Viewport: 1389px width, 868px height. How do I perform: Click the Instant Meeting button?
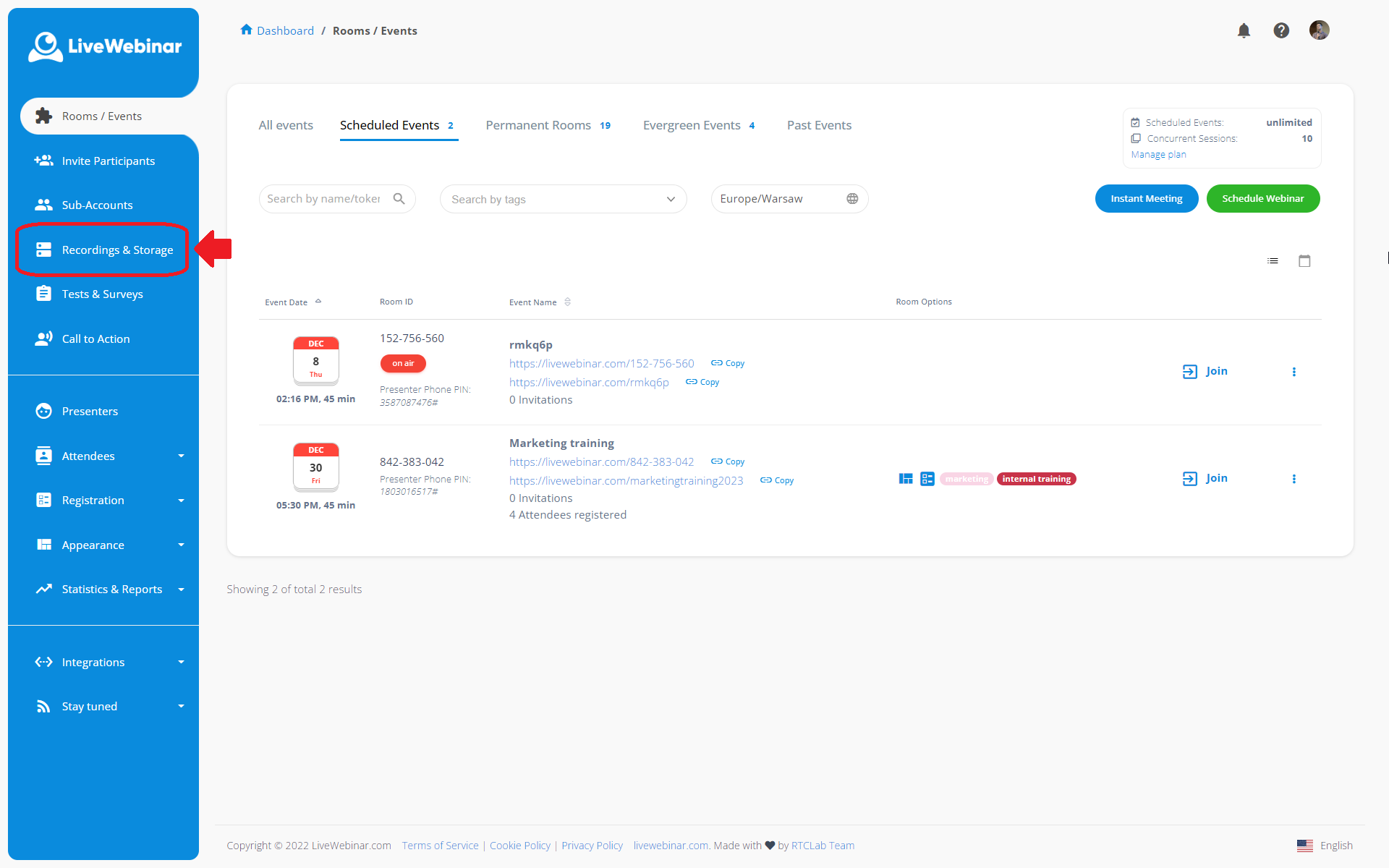1146,199
